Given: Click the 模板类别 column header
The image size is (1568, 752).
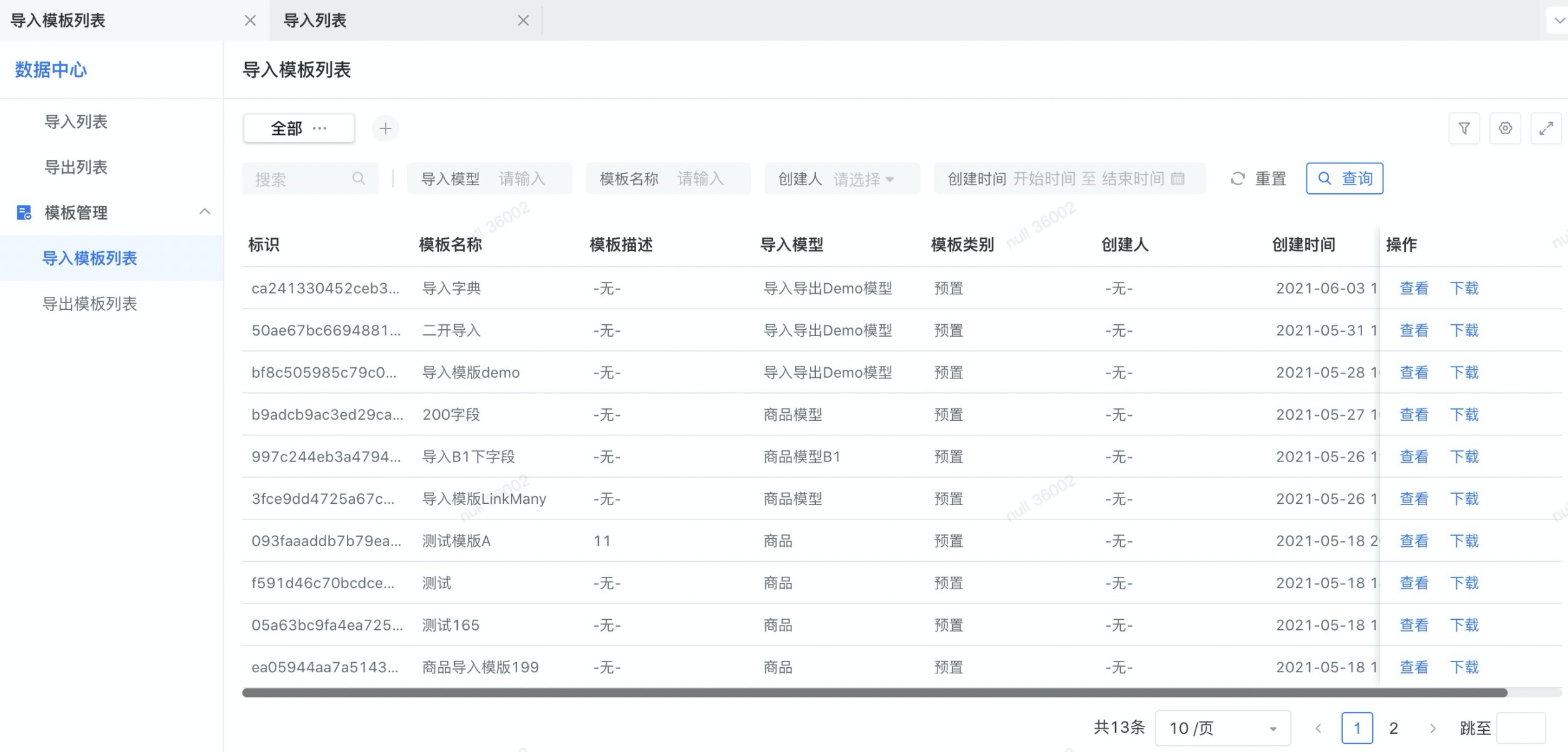Looking at the screenshot, I should click(x=962, y=244).
